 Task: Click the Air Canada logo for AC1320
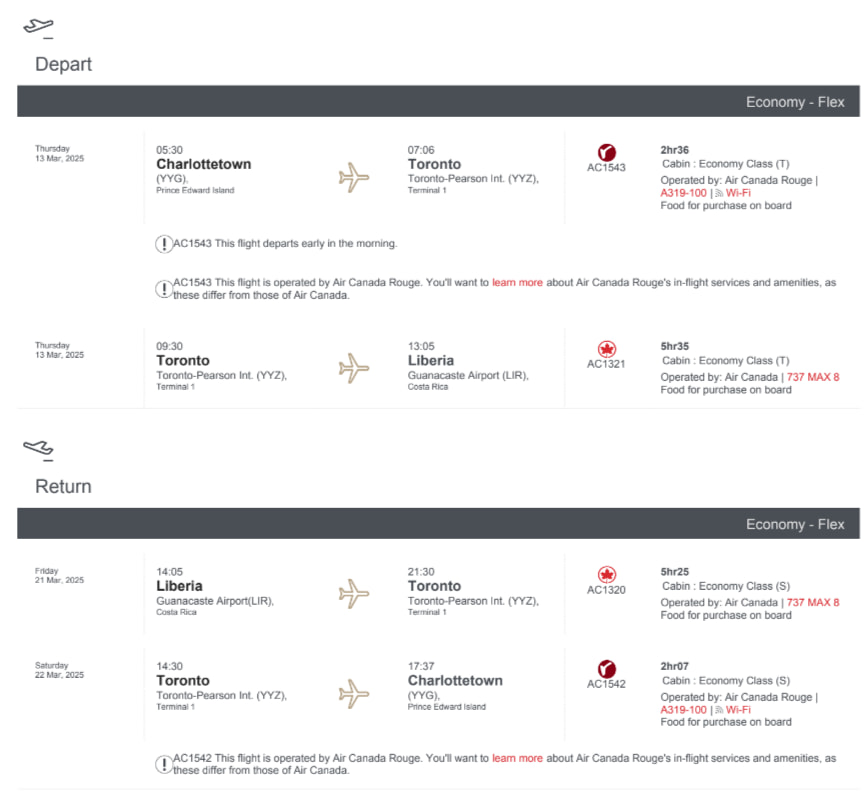tap(606, 574)
